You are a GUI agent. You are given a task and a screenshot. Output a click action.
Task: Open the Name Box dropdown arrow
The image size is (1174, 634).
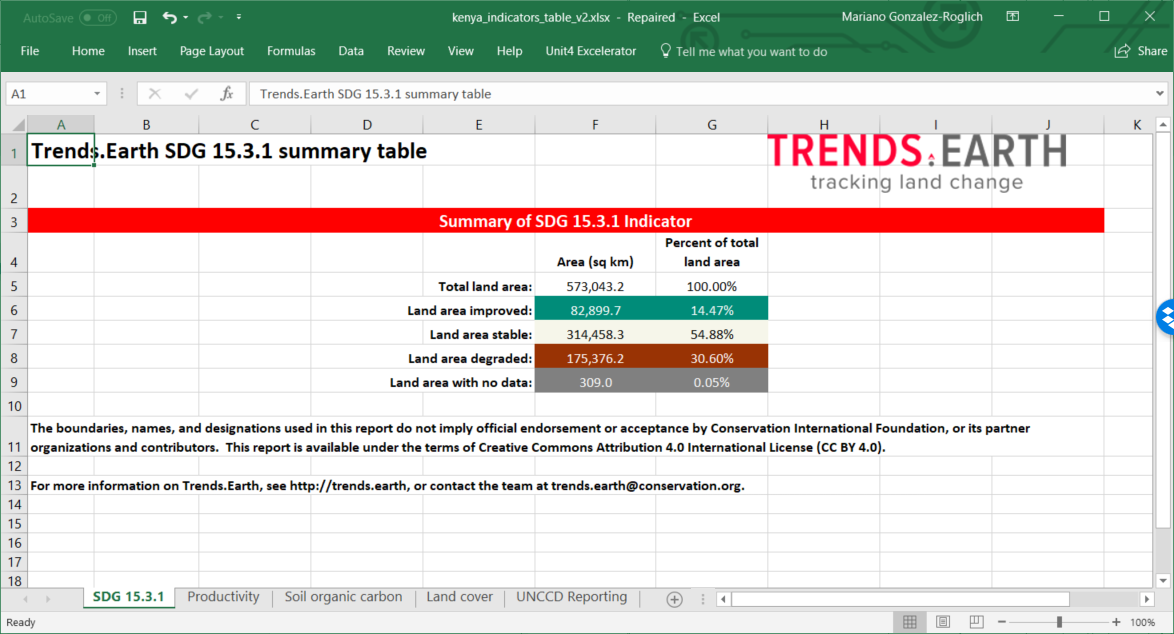coord(97,93)
